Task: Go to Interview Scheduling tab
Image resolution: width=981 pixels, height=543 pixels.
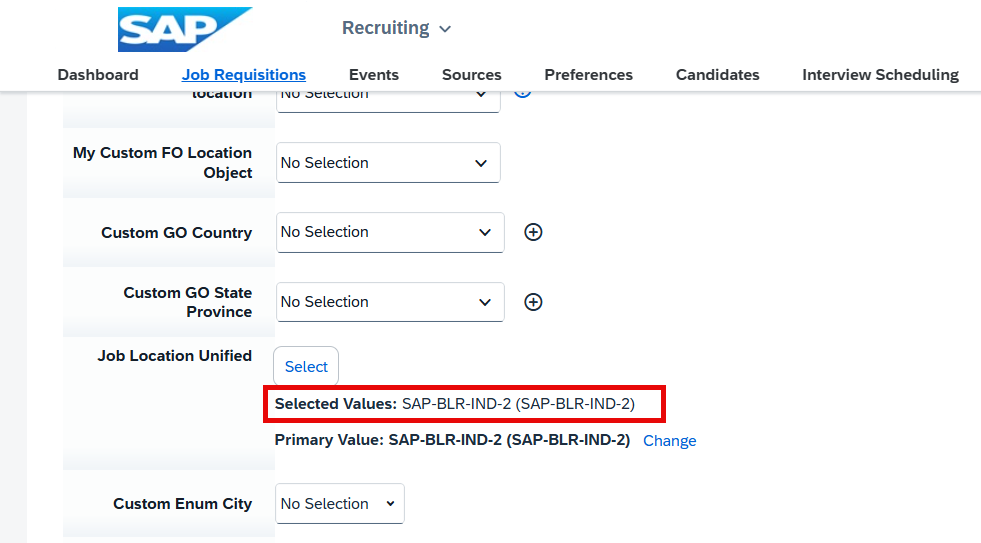Action: [x=880, y=74]
